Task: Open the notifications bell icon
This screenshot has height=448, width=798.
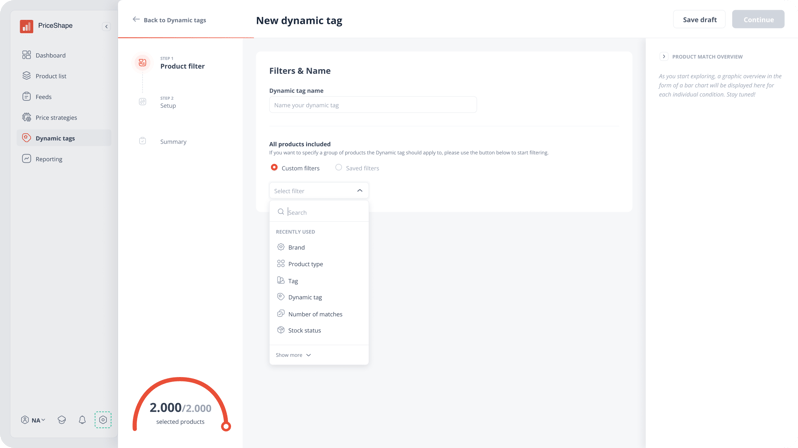Action: point(82,420)
